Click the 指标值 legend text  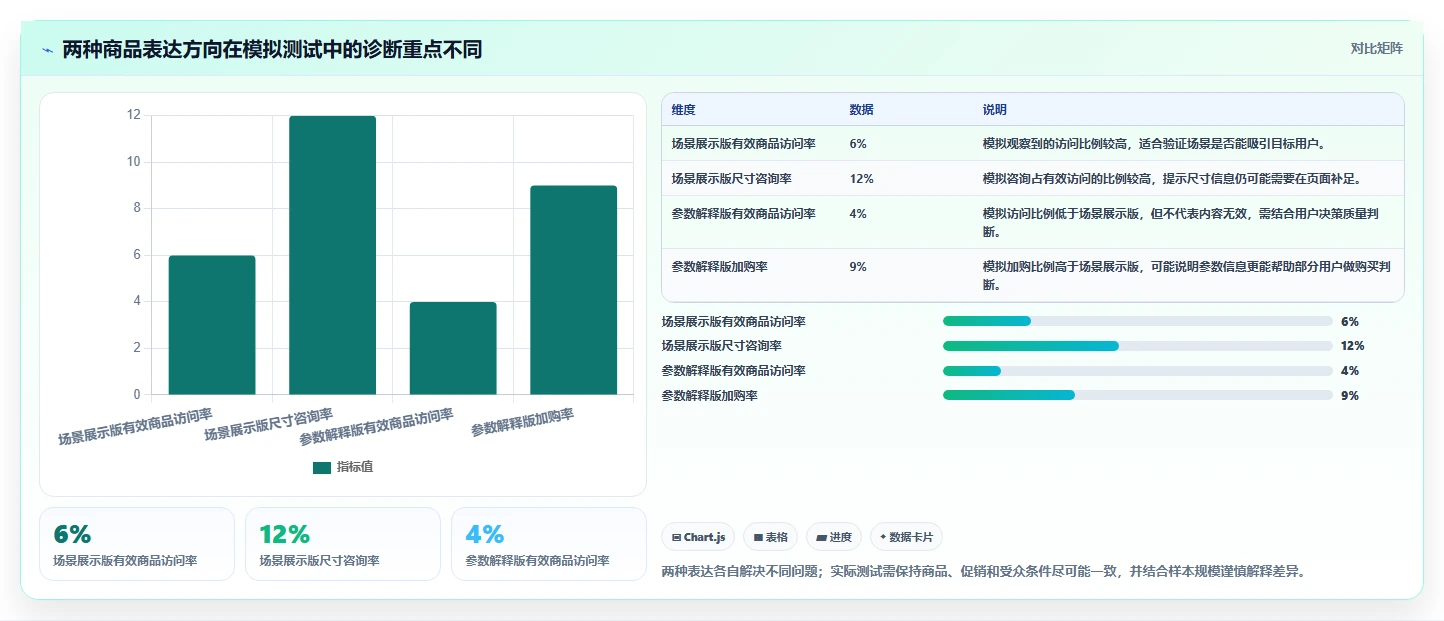coord(355,467)
